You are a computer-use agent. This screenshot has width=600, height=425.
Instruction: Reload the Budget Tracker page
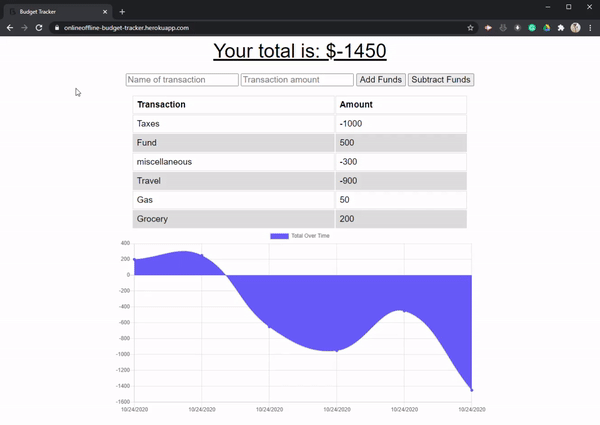click(38, 28)
